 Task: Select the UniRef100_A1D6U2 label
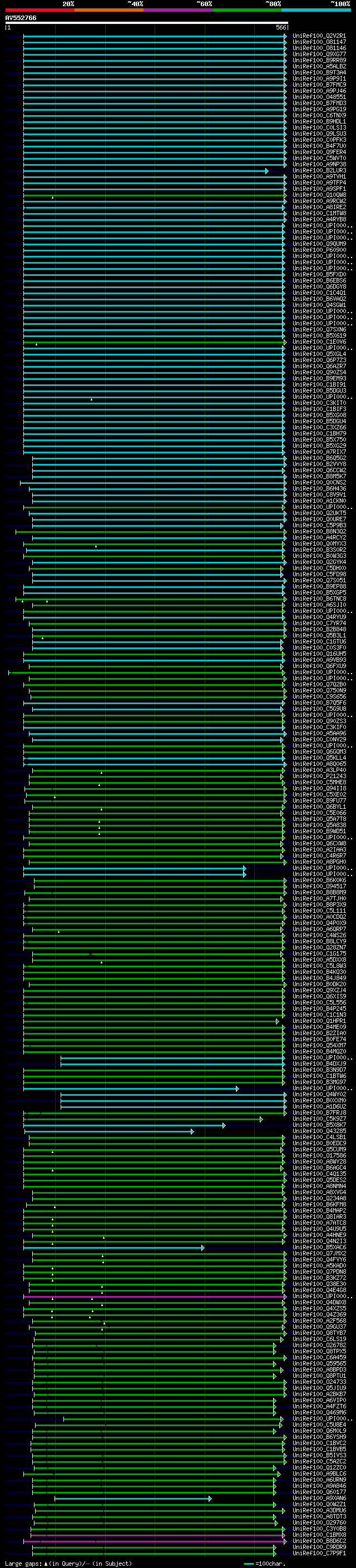319,1106
